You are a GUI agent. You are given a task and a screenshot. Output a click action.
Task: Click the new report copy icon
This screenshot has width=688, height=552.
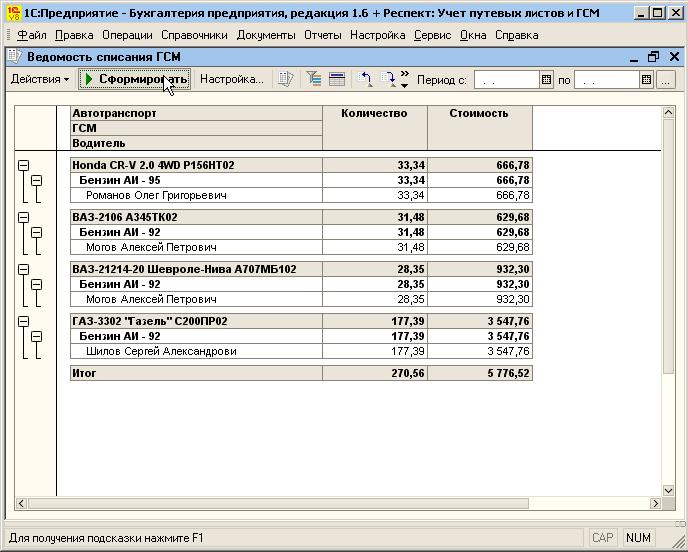point(285,79)
